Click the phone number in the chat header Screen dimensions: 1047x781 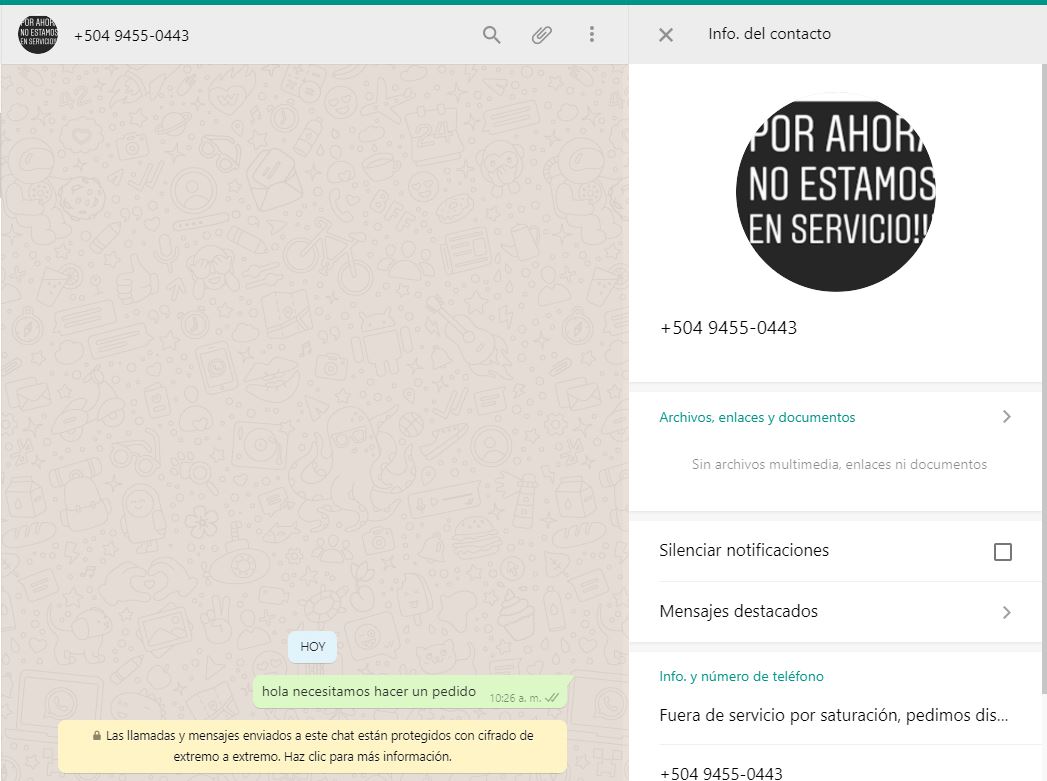[x=132, y=36]
